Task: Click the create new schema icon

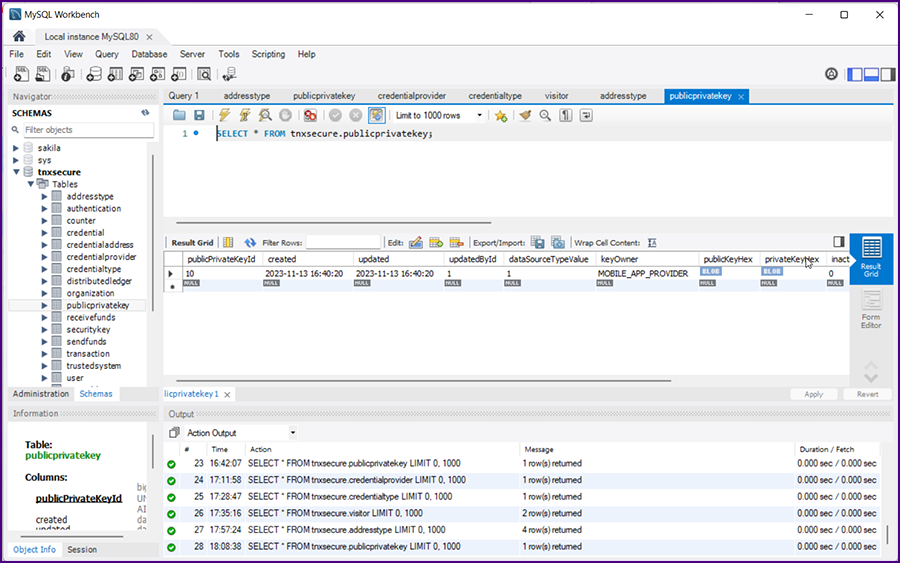Action: point(94,74)
